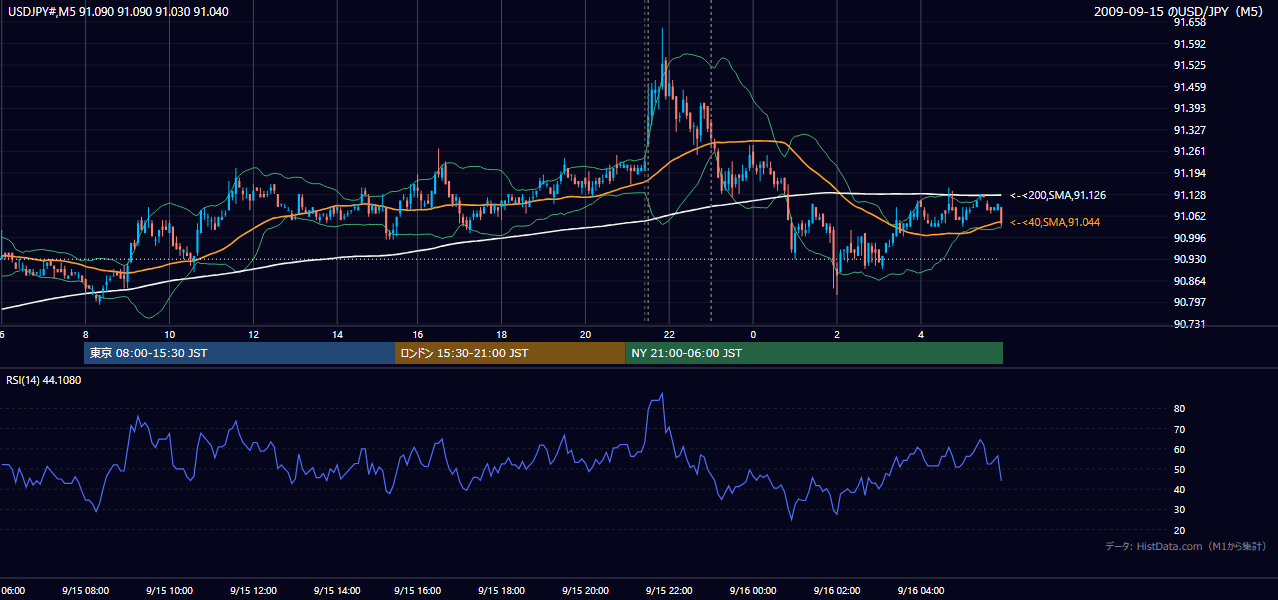Click the 90.996 price axis label
This screenshot has height=600, width=1278.
pyautogui.click(x=1188, y=238)
